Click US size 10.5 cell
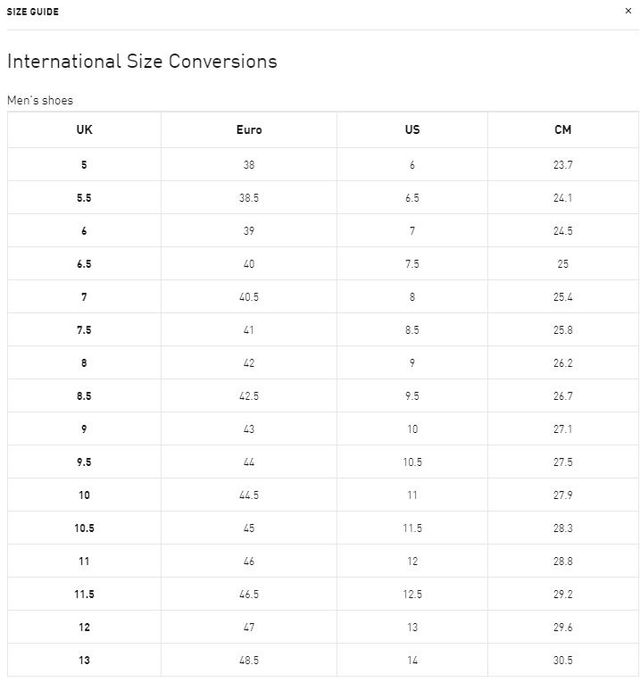This screenshot has width=640, height=682. (412, 462)
